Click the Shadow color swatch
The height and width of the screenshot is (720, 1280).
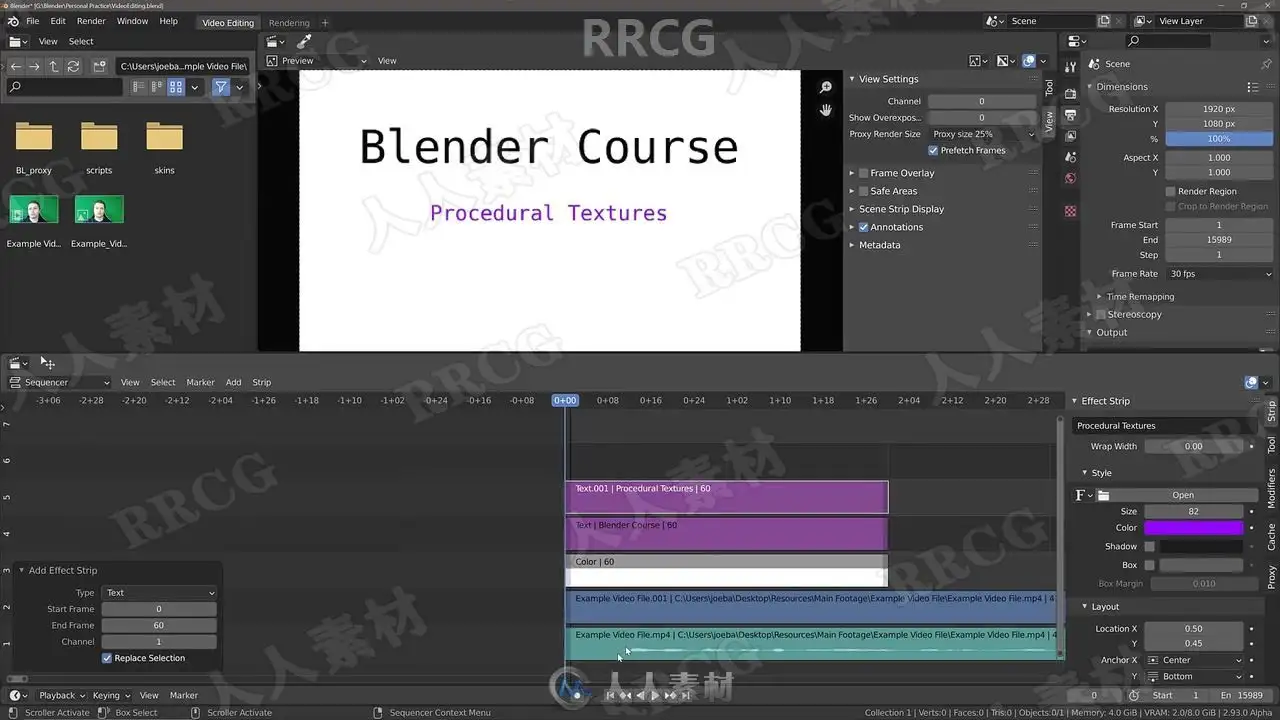click(x=1201, y=547)
